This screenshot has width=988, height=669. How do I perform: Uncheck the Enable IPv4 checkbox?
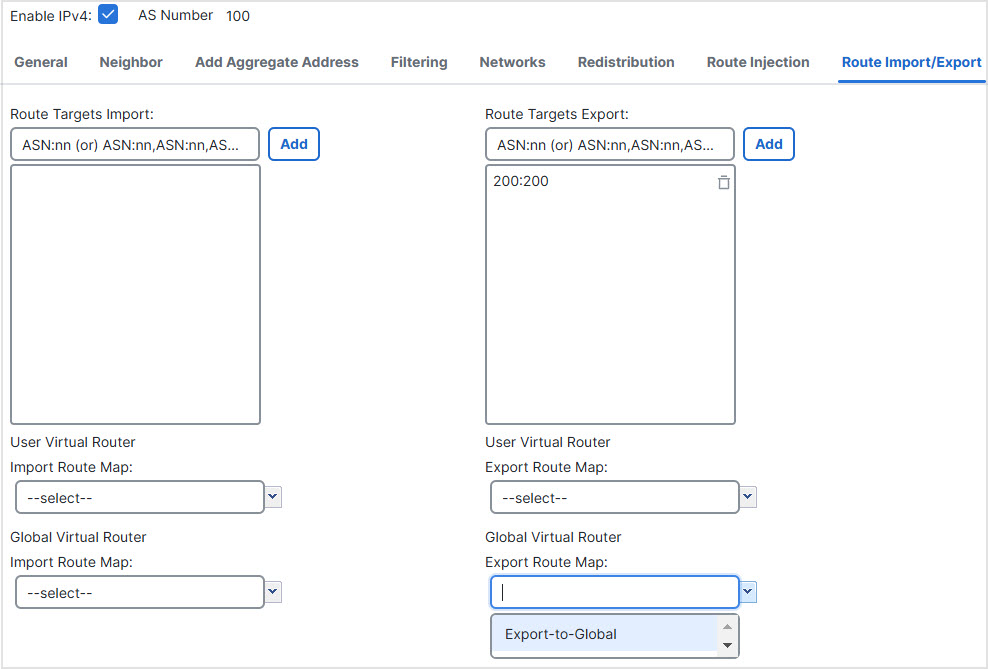pos(108,15)
